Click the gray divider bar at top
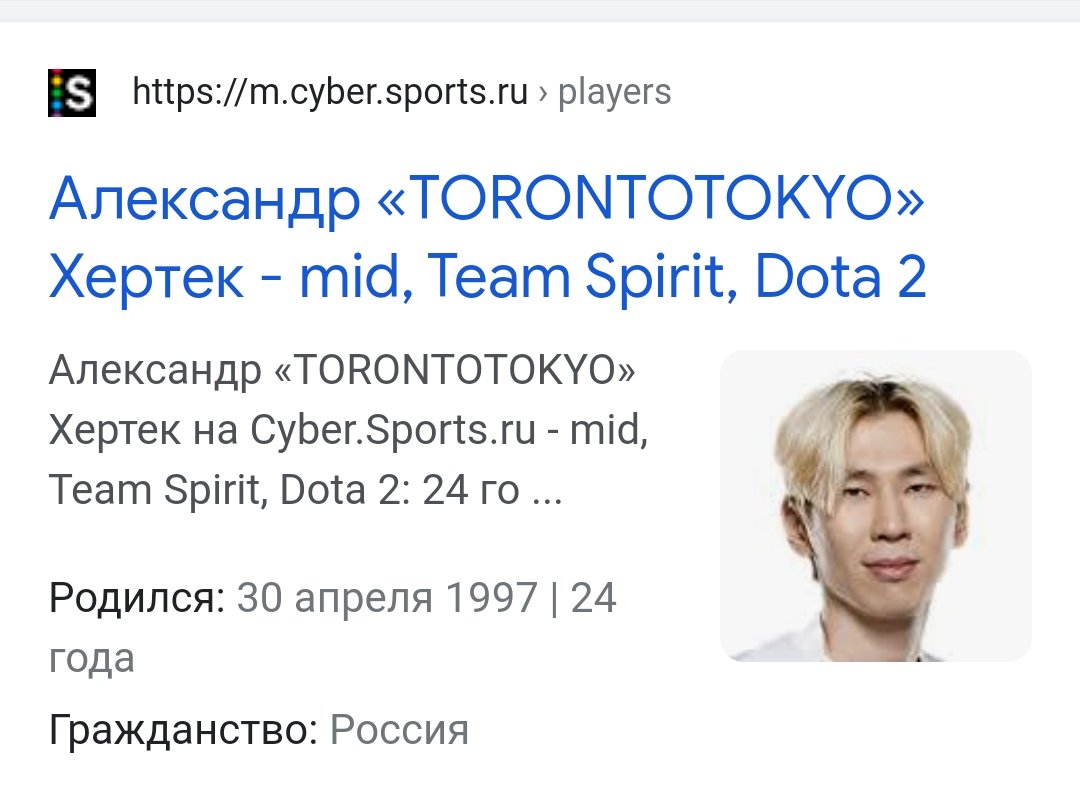Screen dimensions: 1080x792 [x=540, y=10]
